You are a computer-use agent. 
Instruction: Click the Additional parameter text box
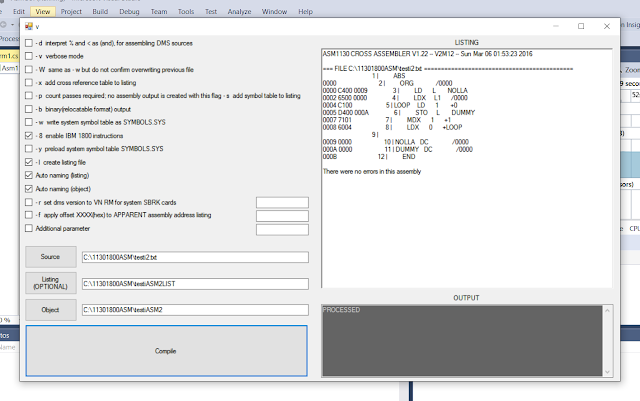coord(282,229)
